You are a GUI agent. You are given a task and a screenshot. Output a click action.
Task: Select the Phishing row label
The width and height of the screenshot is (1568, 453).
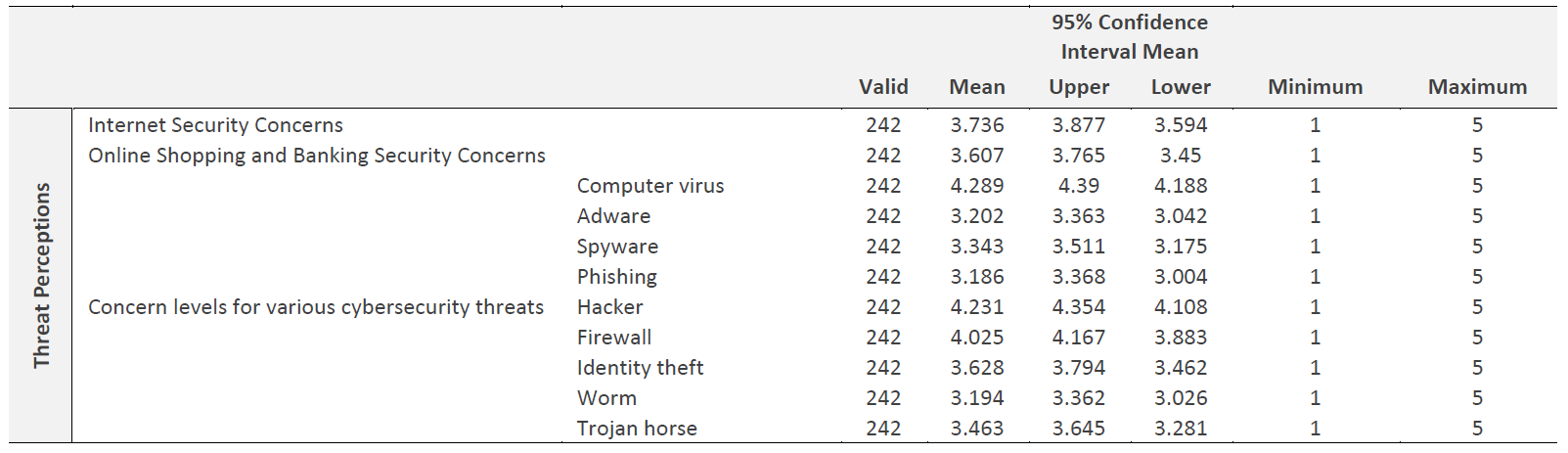pos(616,277)
